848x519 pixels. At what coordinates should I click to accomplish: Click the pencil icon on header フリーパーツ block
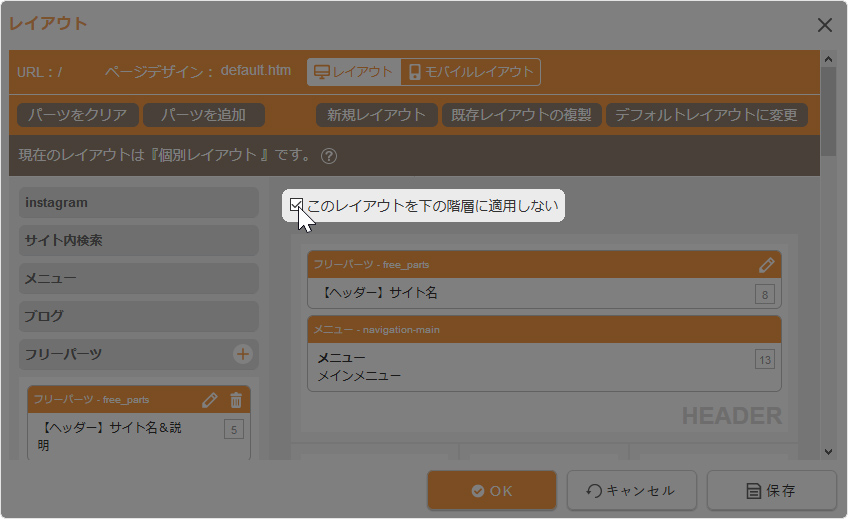tap(766, 265)
